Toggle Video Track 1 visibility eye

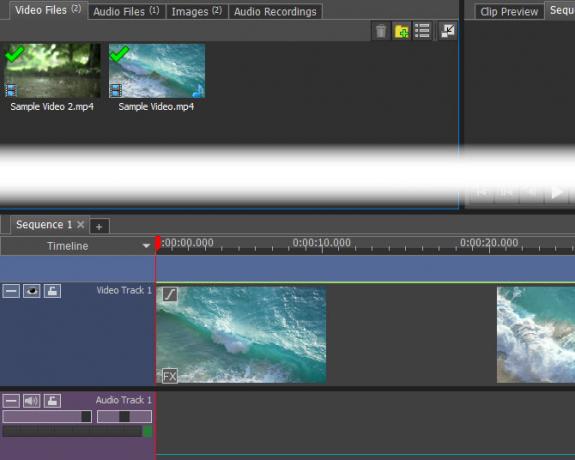pyautogui.click(x=32, y=291)
